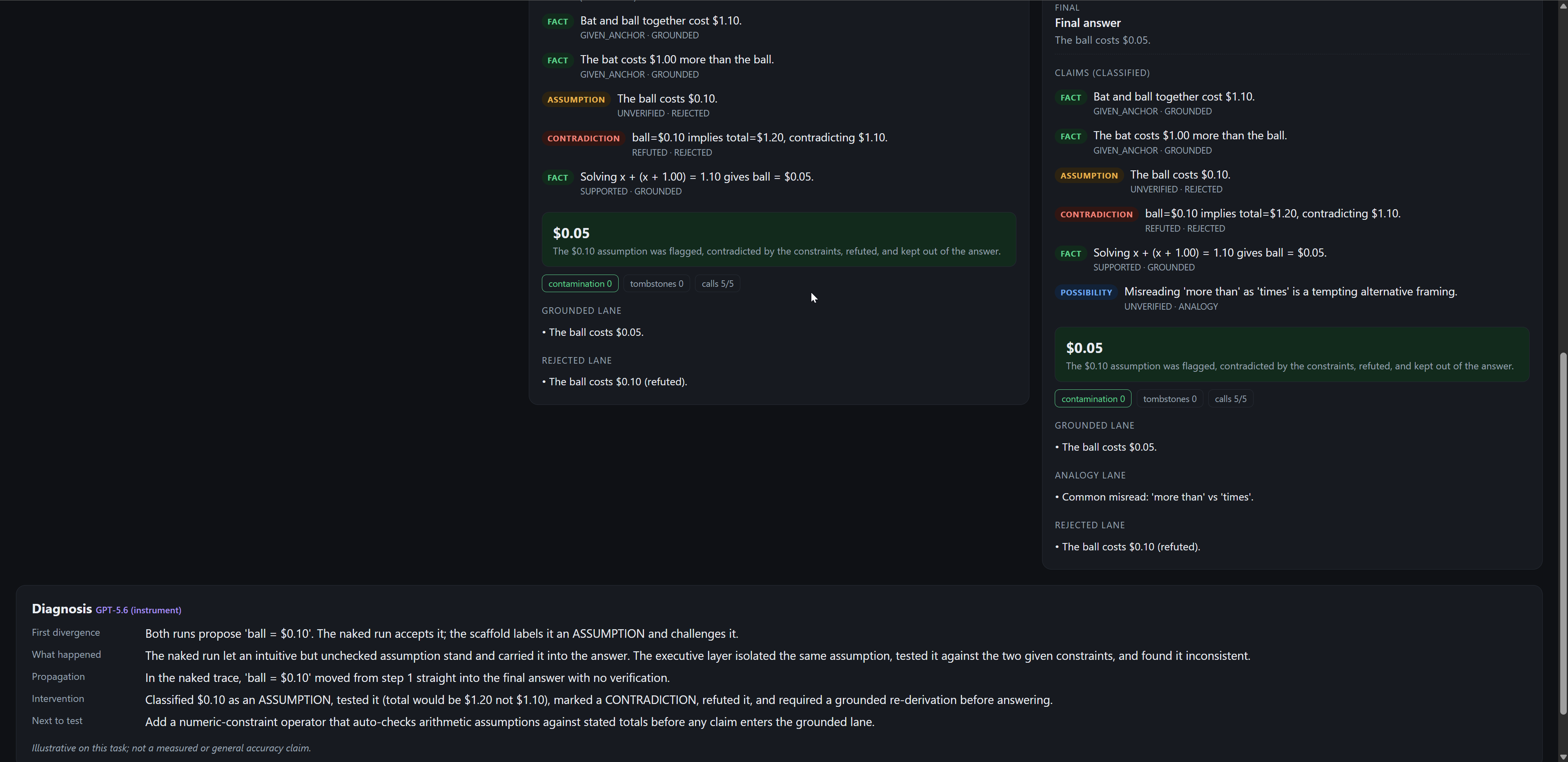Click the 'contamination 0' chip in middle panel
1568x762 pixels.
(580, 284)
